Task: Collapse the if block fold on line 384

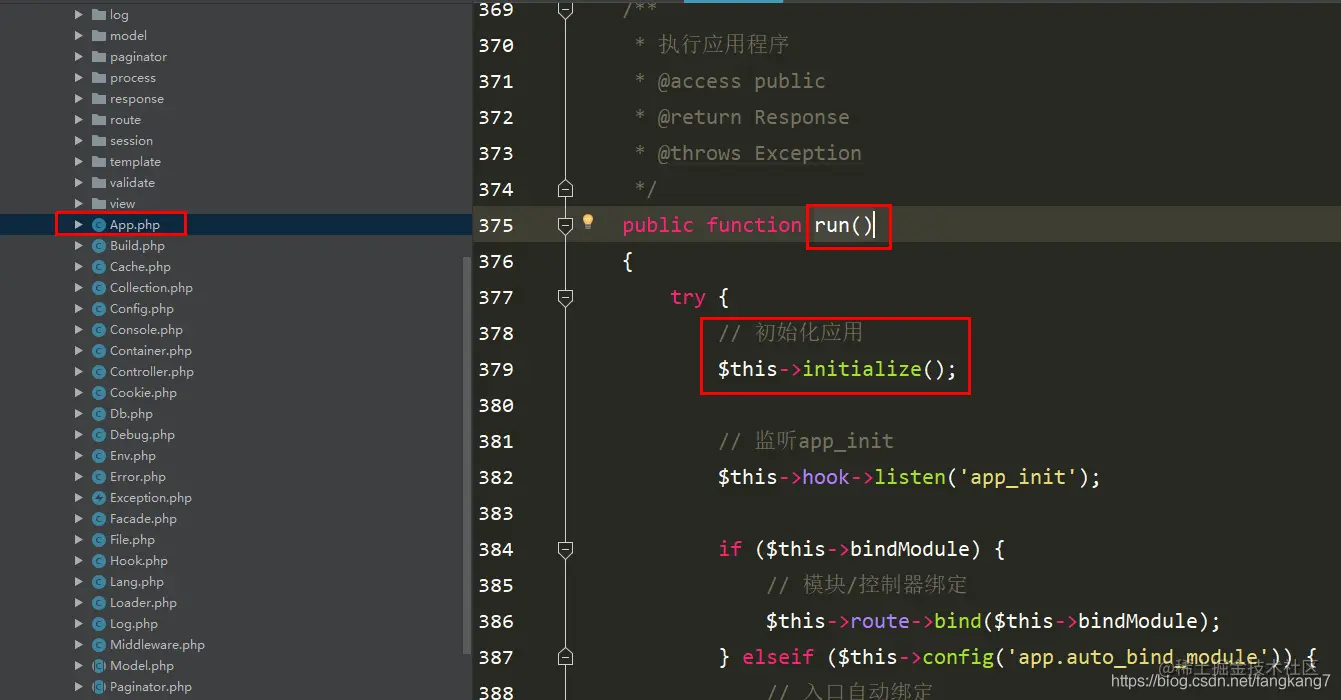Action: click(565, 549)
